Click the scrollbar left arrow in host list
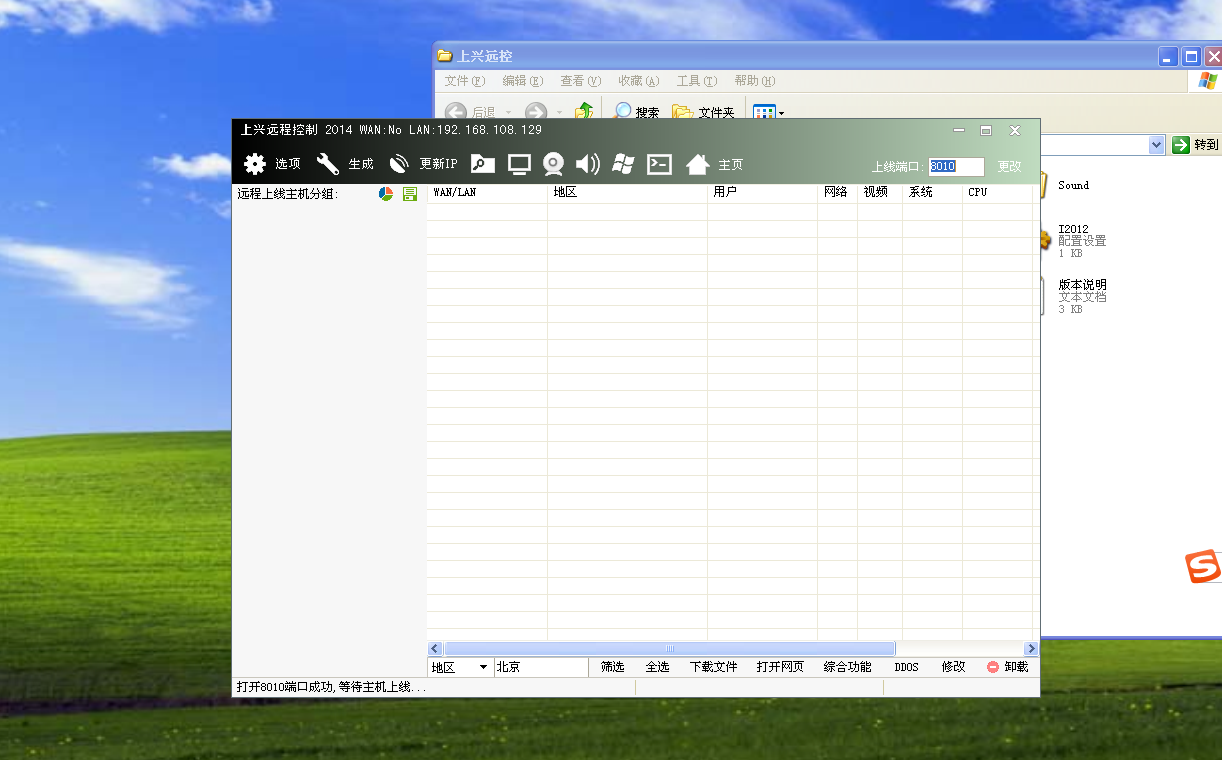 pyautogui.click(x=435, y=649)
